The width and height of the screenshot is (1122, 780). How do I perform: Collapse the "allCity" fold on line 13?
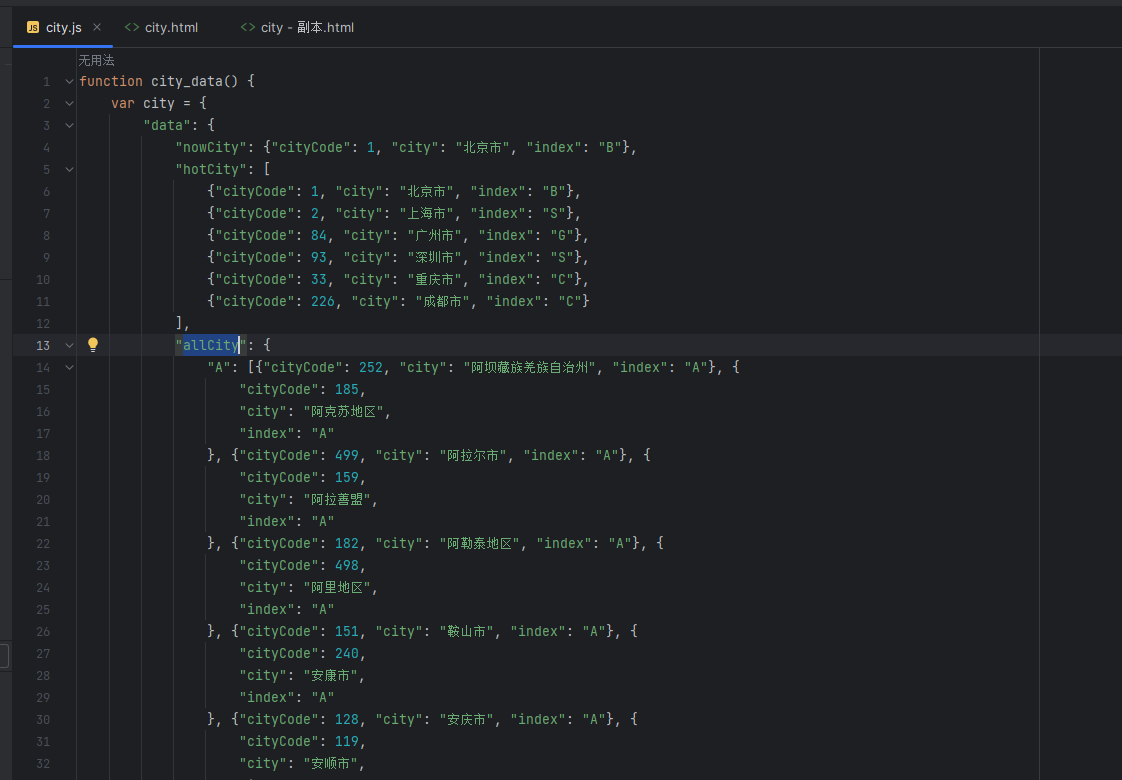click(69, 346)
